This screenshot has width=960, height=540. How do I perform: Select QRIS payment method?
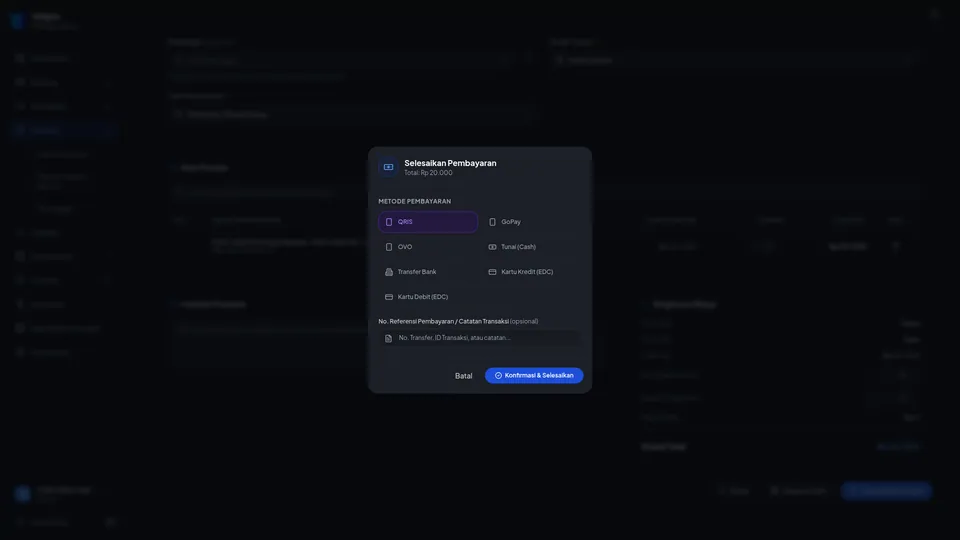pos(427,222)
